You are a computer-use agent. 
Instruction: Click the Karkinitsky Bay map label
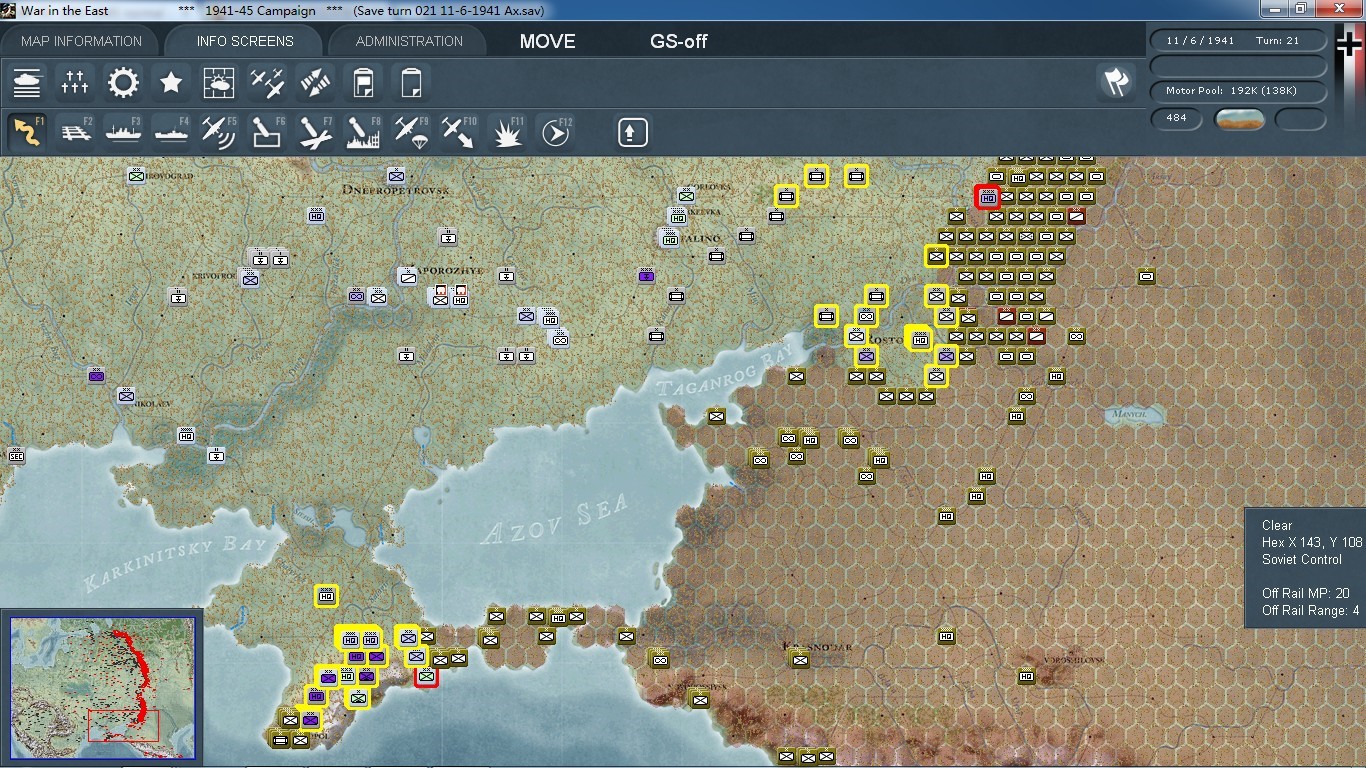(176, 563)
